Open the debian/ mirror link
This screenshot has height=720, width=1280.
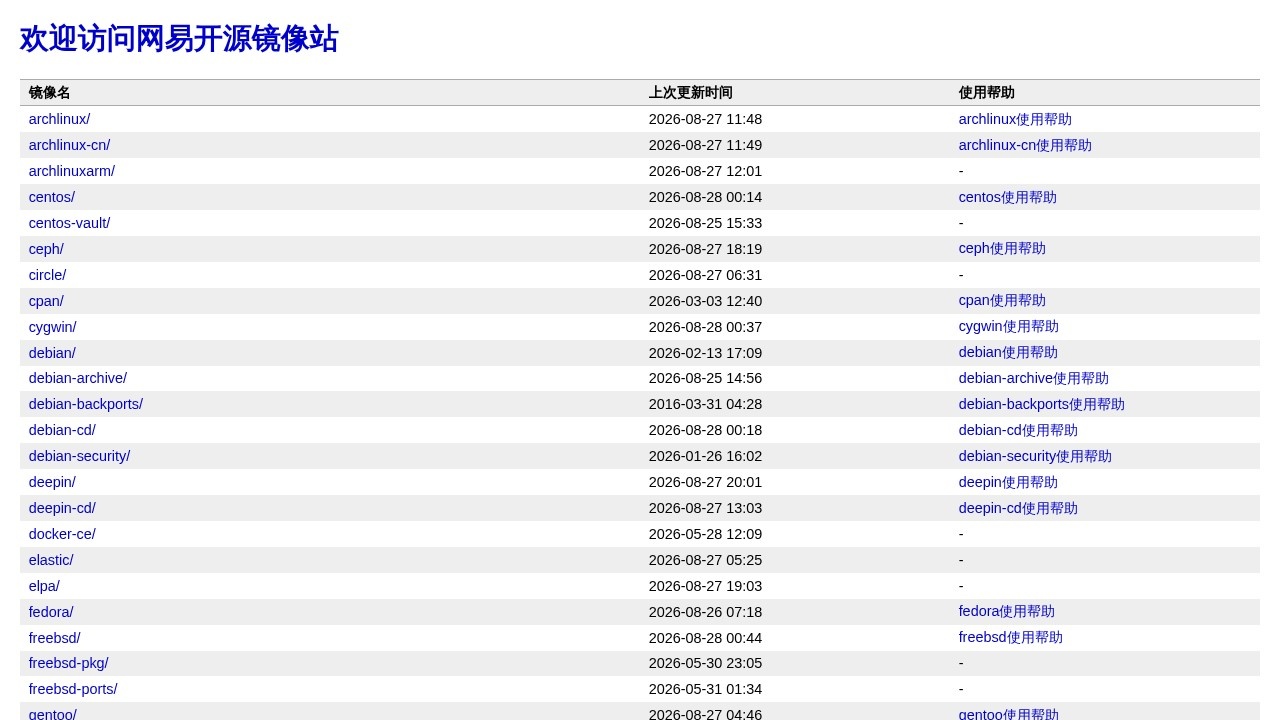pyautogui.click(x=52, y=353)
